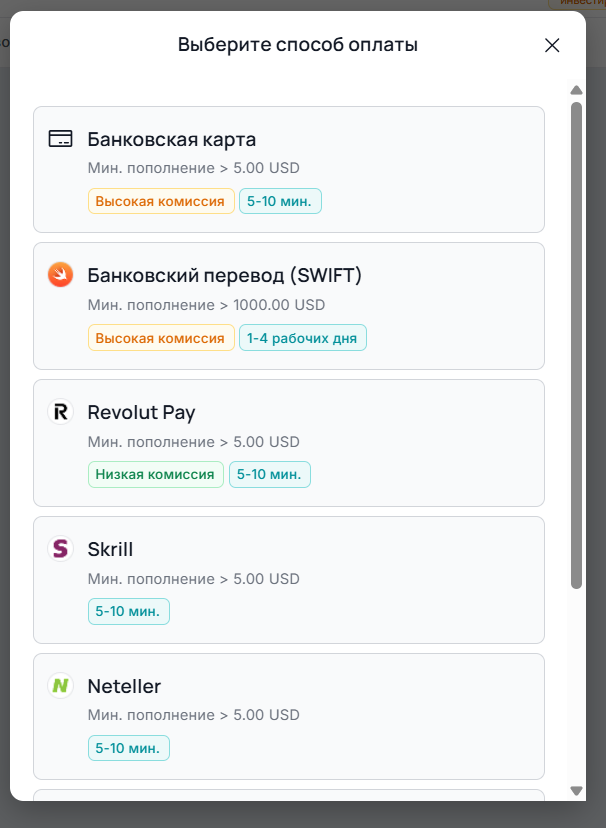Viewport: 606px width, 828px height.
Task: Click the Низкая комиссия tag
Action: point(155,475)
